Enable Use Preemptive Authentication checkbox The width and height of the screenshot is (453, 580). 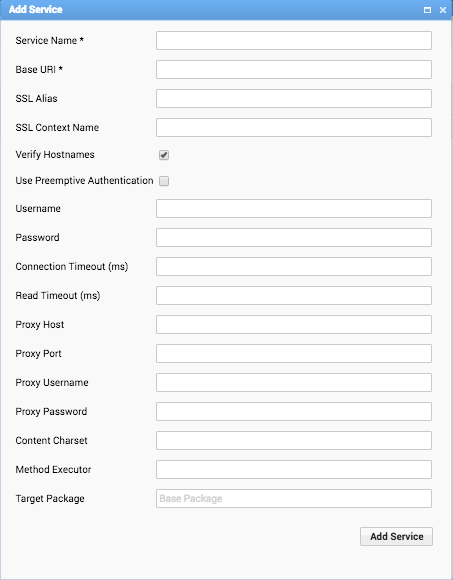point(164,181)
